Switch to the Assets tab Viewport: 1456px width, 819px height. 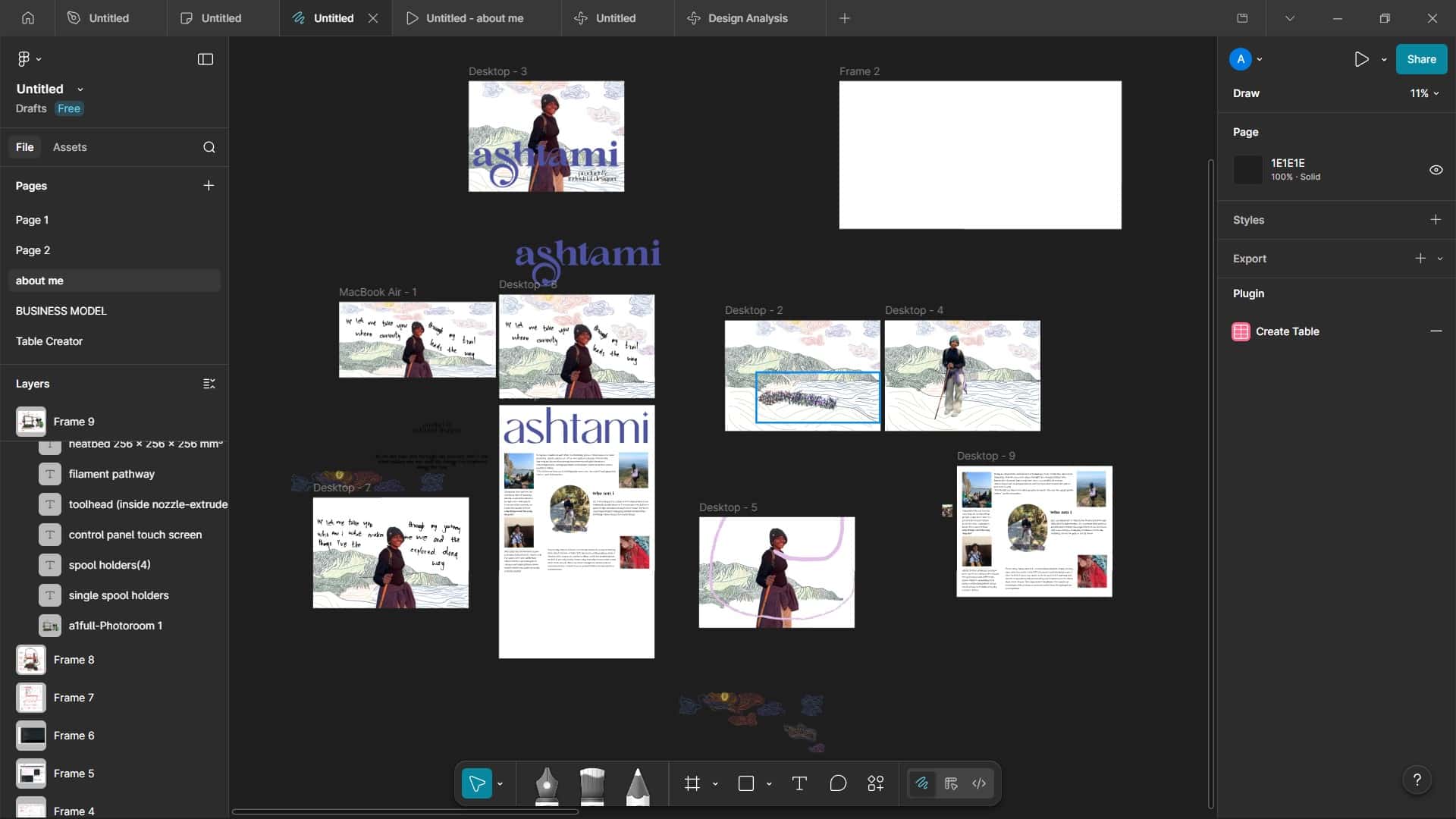pos(70,147)
